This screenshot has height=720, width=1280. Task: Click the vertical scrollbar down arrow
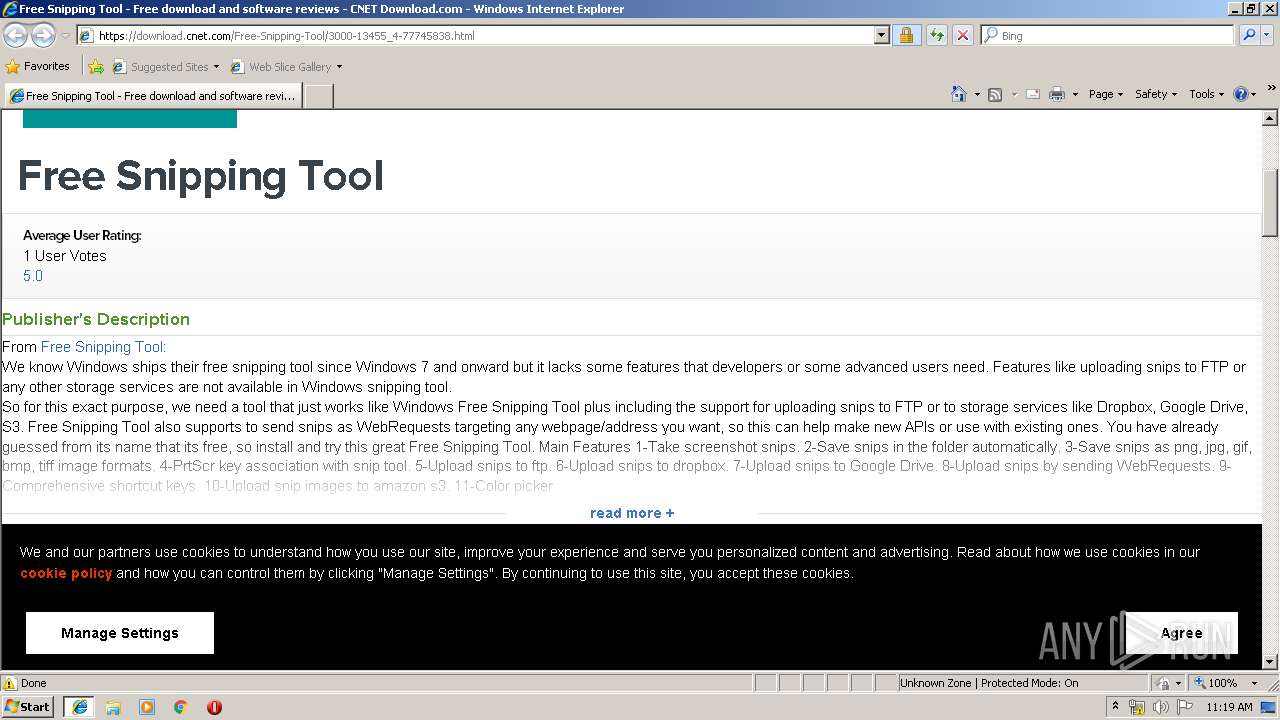coord(1270,661)
